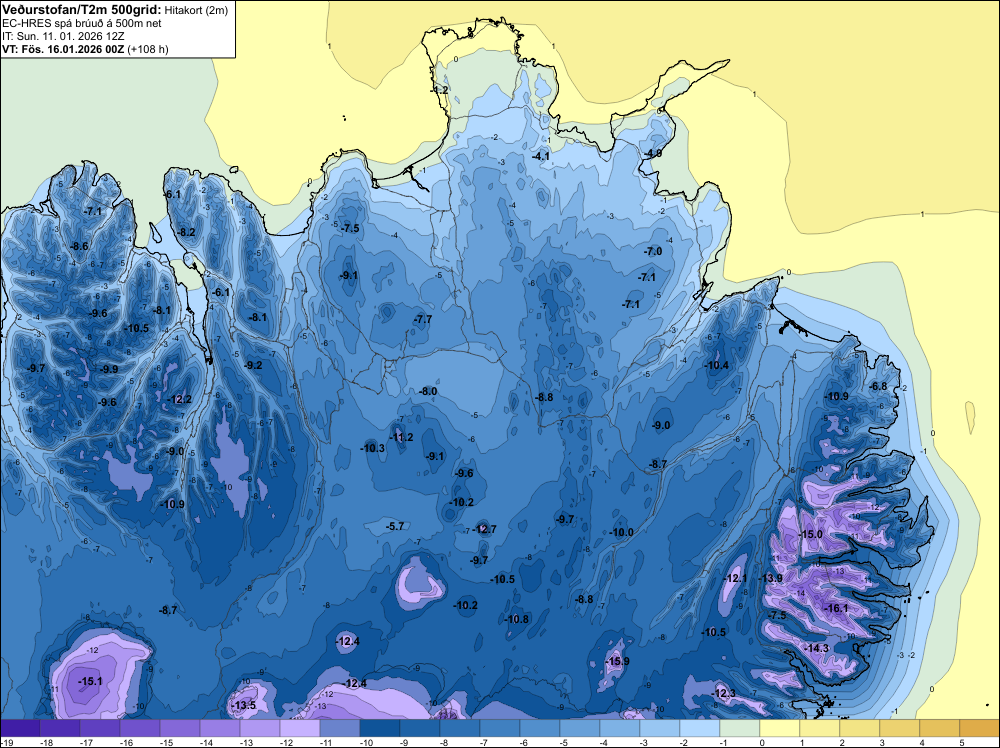Click the legend swatch starting at -15
The image size is (1000, 748).
click(180, 728)
